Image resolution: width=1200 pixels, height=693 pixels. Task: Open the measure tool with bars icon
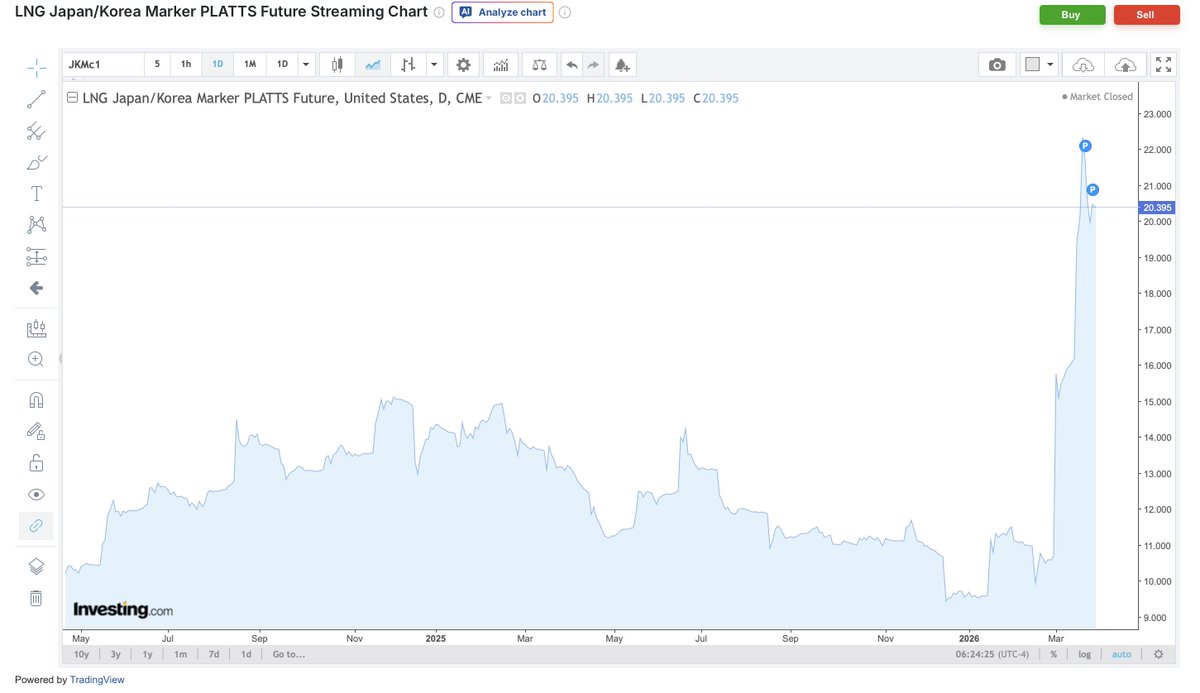pyautogui.click(x=36, y=328)
